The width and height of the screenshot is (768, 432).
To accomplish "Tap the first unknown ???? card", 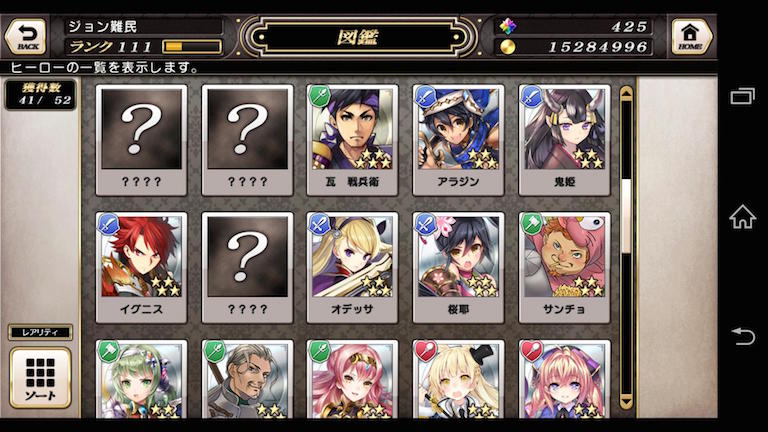I will coord(141,140).
